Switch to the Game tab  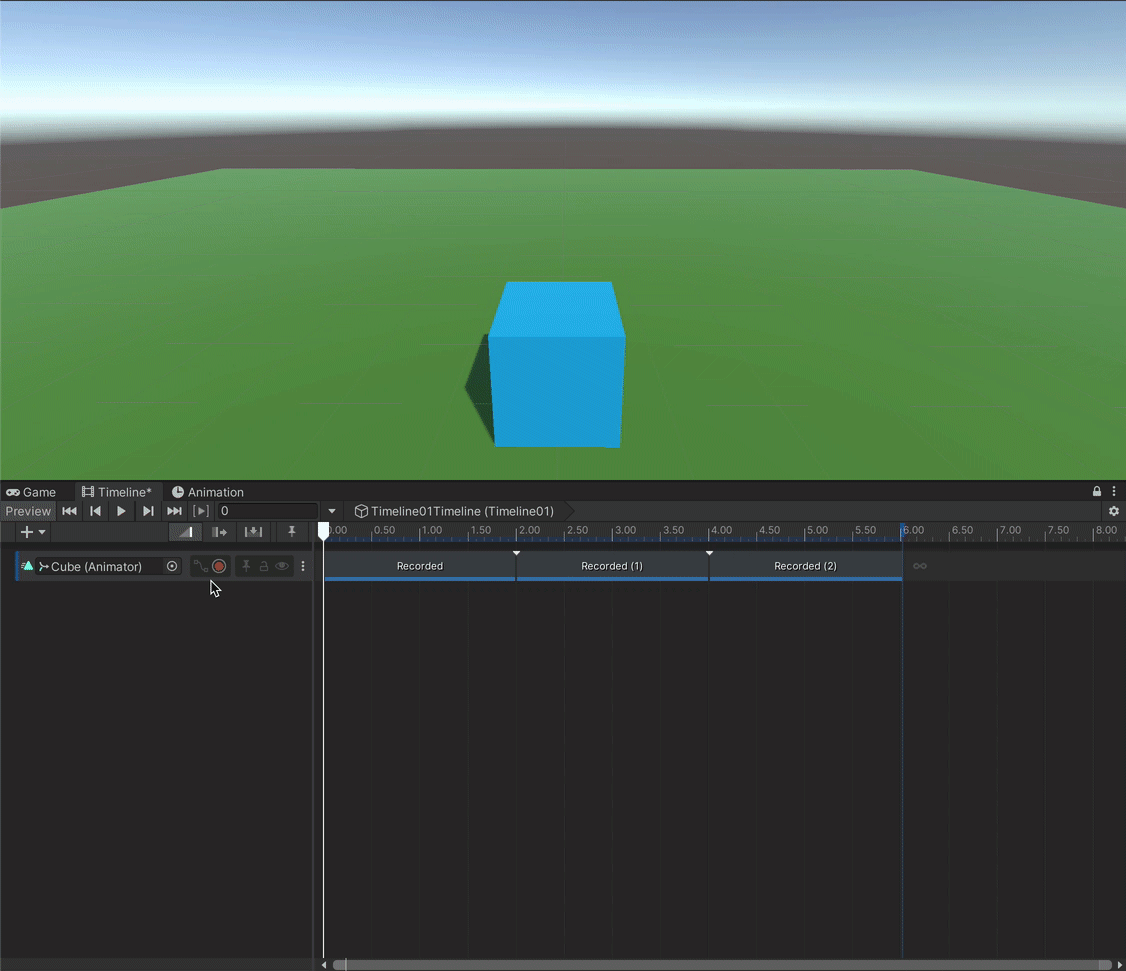coord(36,492)
